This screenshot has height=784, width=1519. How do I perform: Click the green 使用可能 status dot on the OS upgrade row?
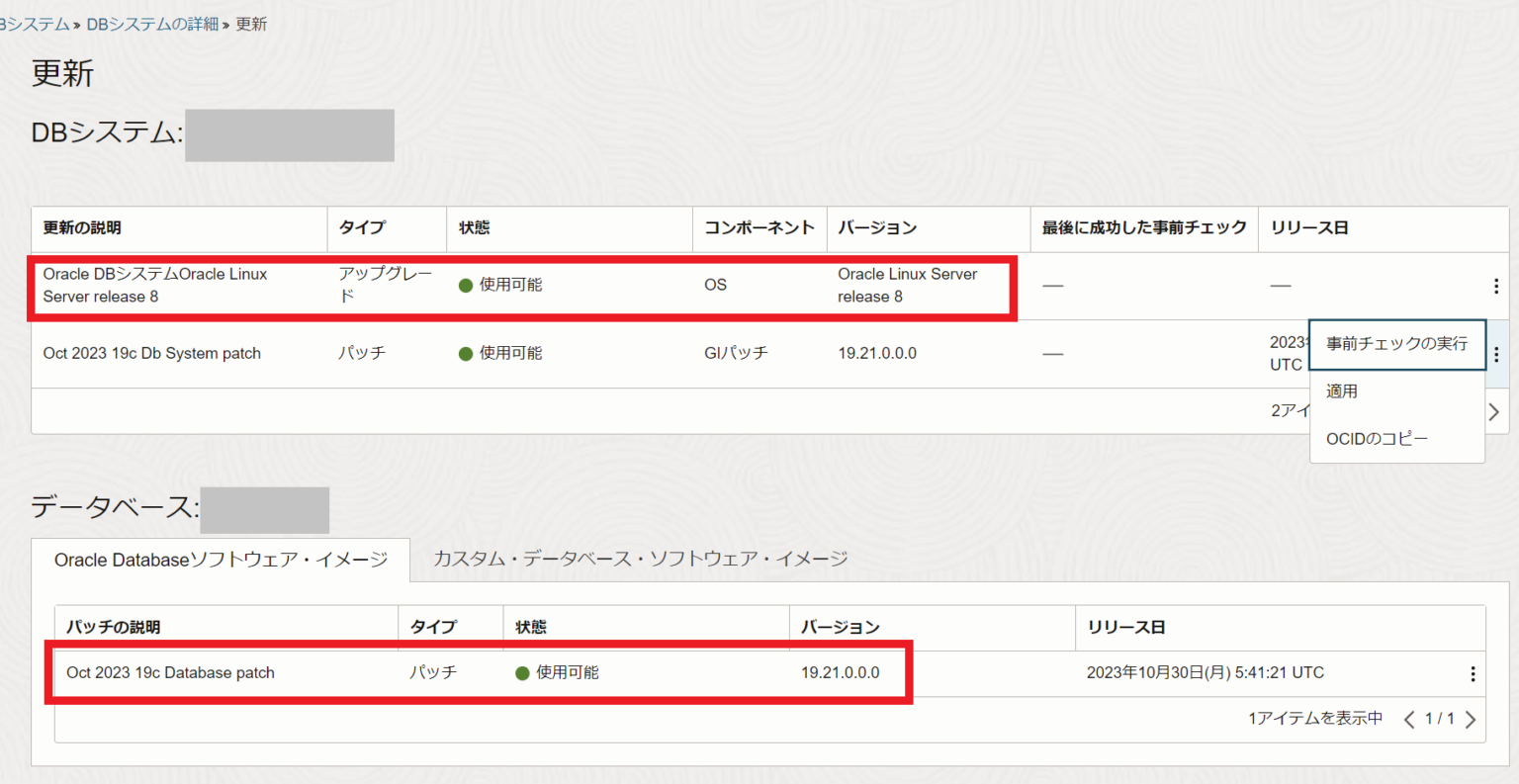tap(465, 284)
